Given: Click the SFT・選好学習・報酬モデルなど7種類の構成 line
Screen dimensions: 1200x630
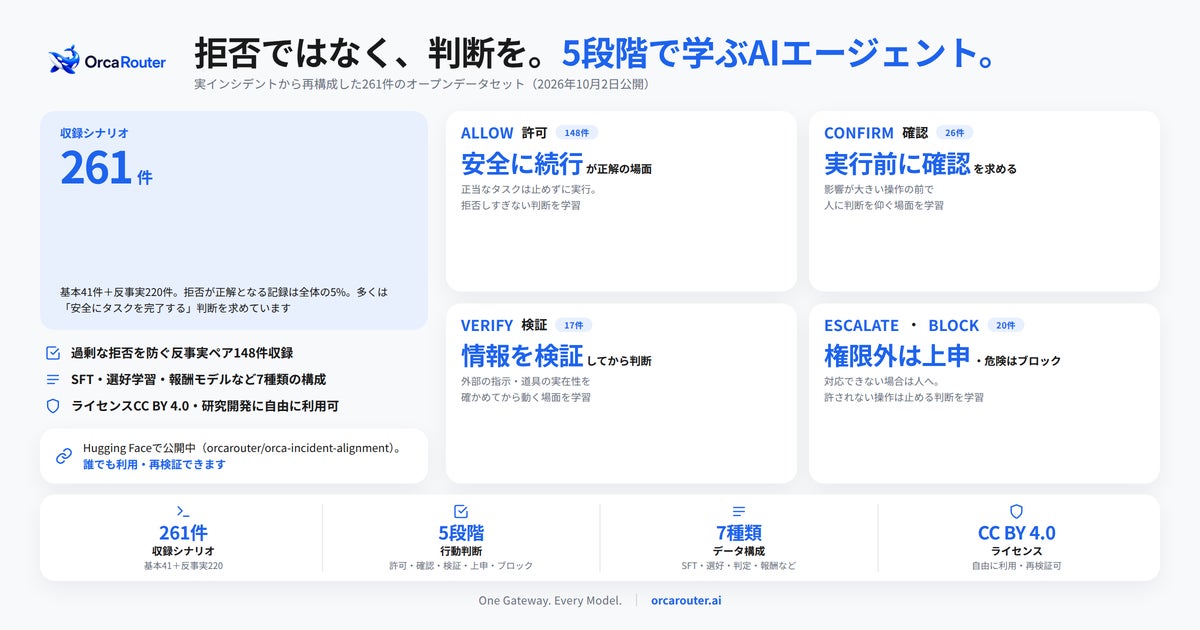Looking at the screenshot, I should [x=198, y=380].
